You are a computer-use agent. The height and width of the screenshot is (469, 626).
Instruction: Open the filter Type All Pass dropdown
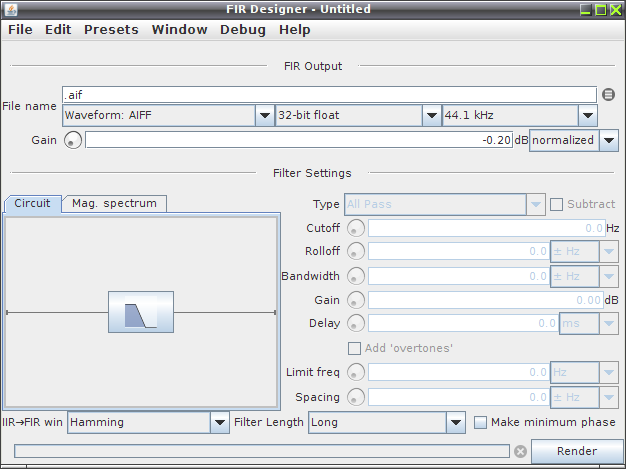click(x=445, y=204)
